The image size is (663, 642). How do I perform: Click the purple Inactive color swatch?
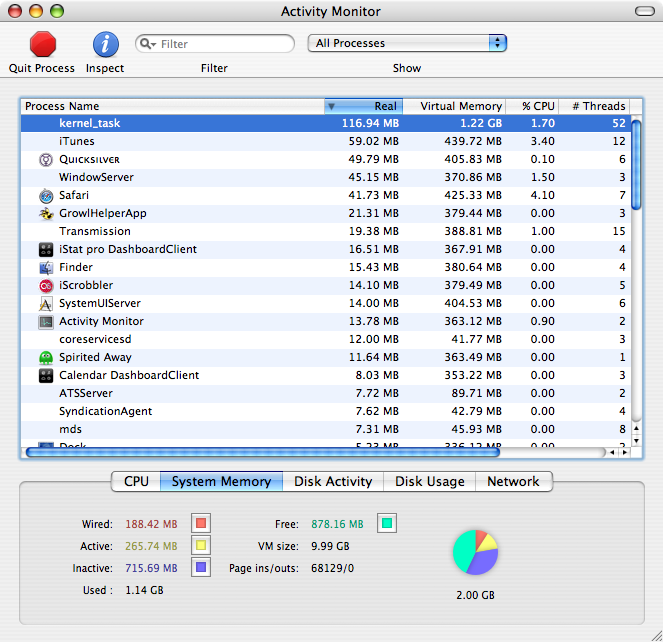[201, 567]
